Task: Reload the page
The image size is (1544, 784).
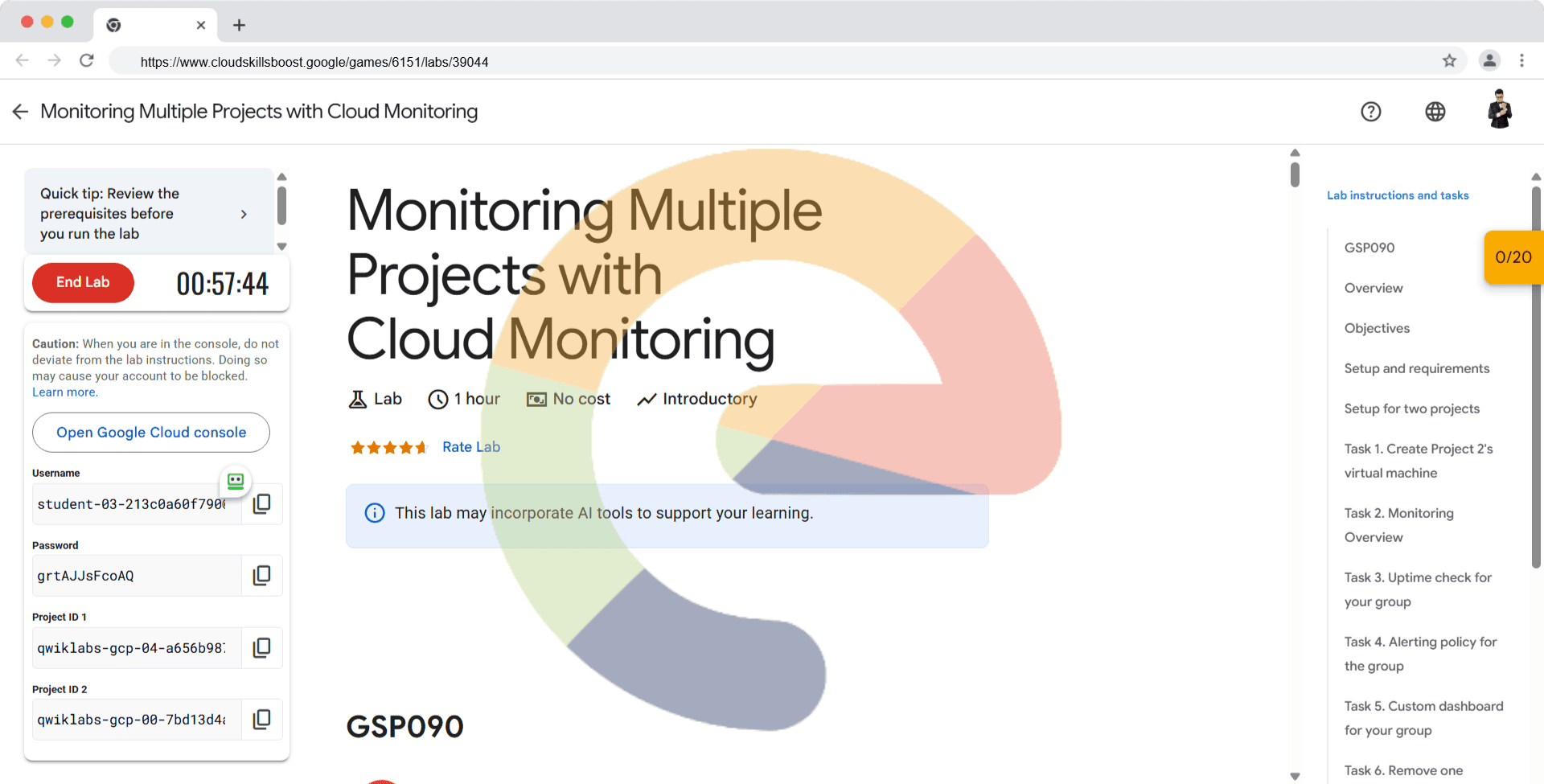Action: (x=87, y=60)
